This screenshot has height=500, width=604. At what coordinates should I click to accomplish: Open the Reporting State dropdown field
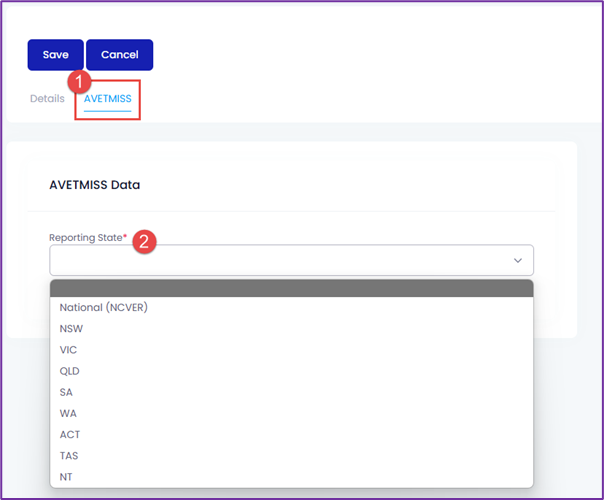click(292, 260)
